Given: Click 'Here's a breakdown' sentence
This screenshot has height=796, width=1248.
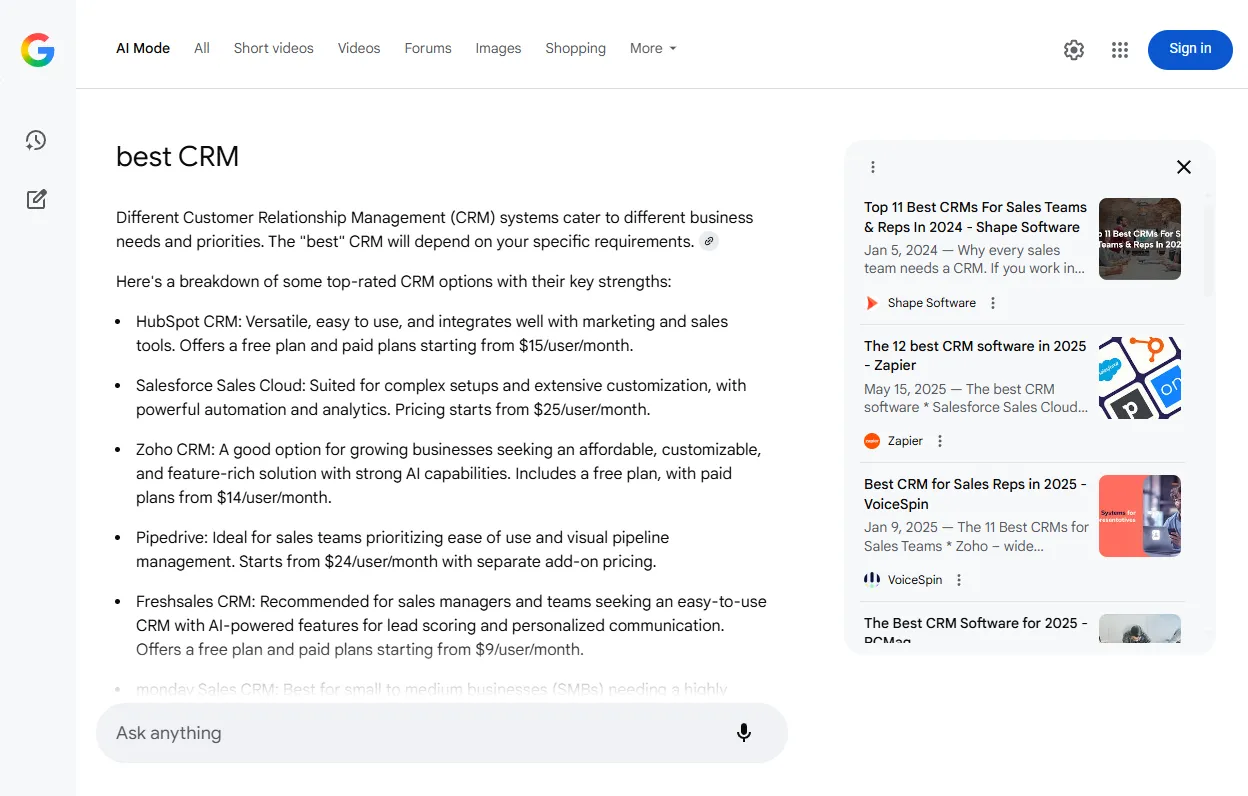Looking at the screenshot, I should tap(393, 281).
